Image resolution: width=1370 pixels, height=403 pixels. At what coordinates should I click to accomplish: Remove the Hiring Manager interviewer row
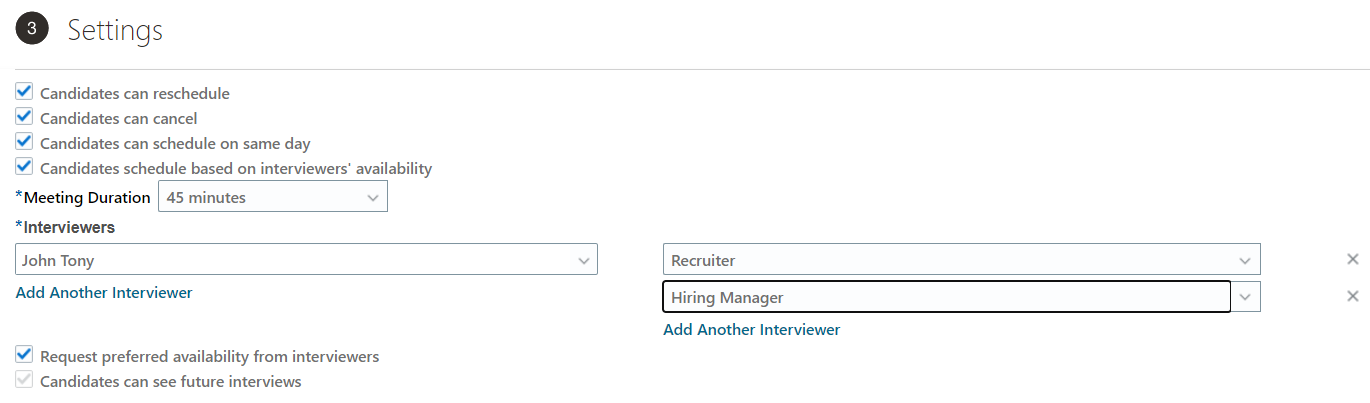[x=1352, y=296]
